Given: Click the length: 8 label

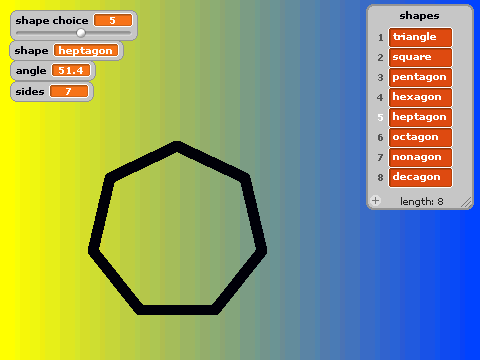Looking at the screenshot, I should (422, 201).
